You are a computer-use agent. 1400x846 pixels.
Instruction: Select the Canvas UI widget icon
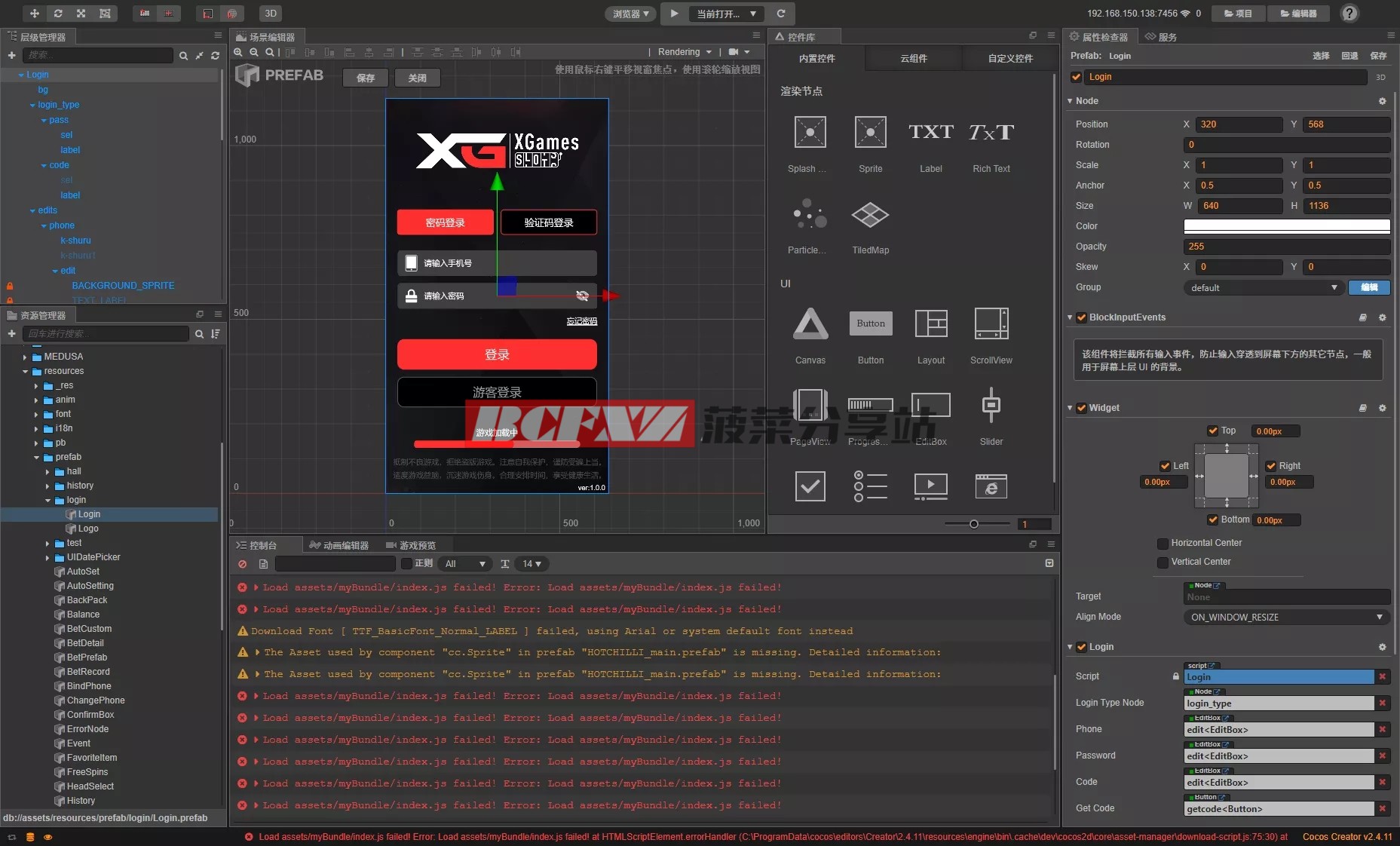click(x=810, y=324)
